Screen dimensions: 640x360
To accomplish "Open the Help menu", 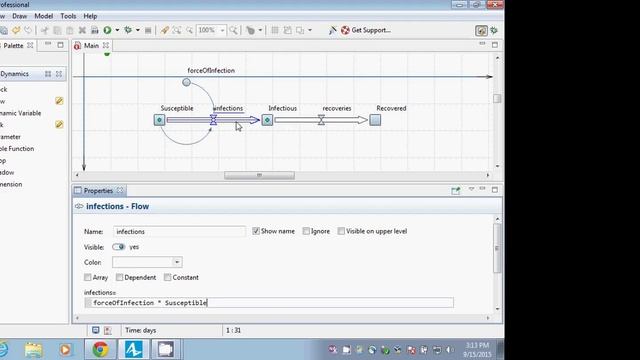I will (90, 16).
